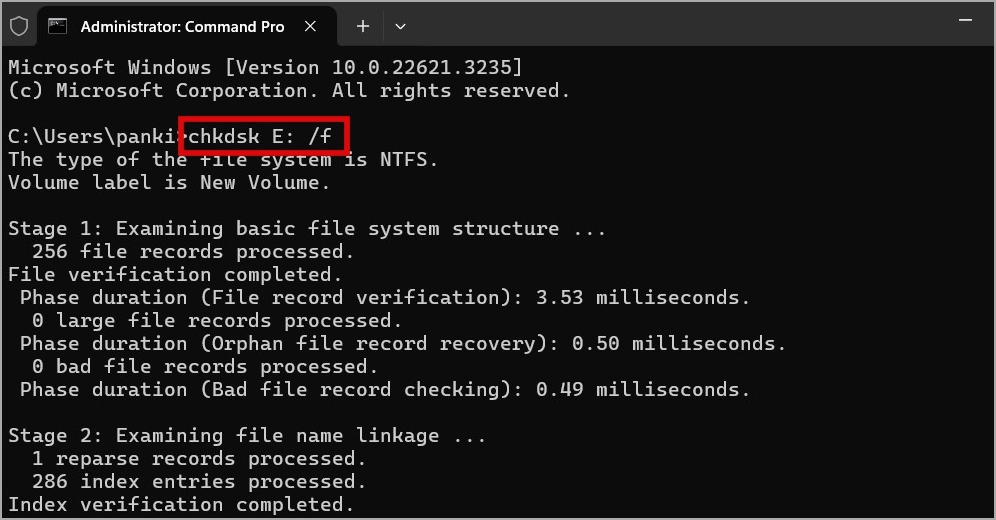Click the Windows version line
The width and height of the screenshot is (996, 520).
pyautogui.click(x=265, y=67)
